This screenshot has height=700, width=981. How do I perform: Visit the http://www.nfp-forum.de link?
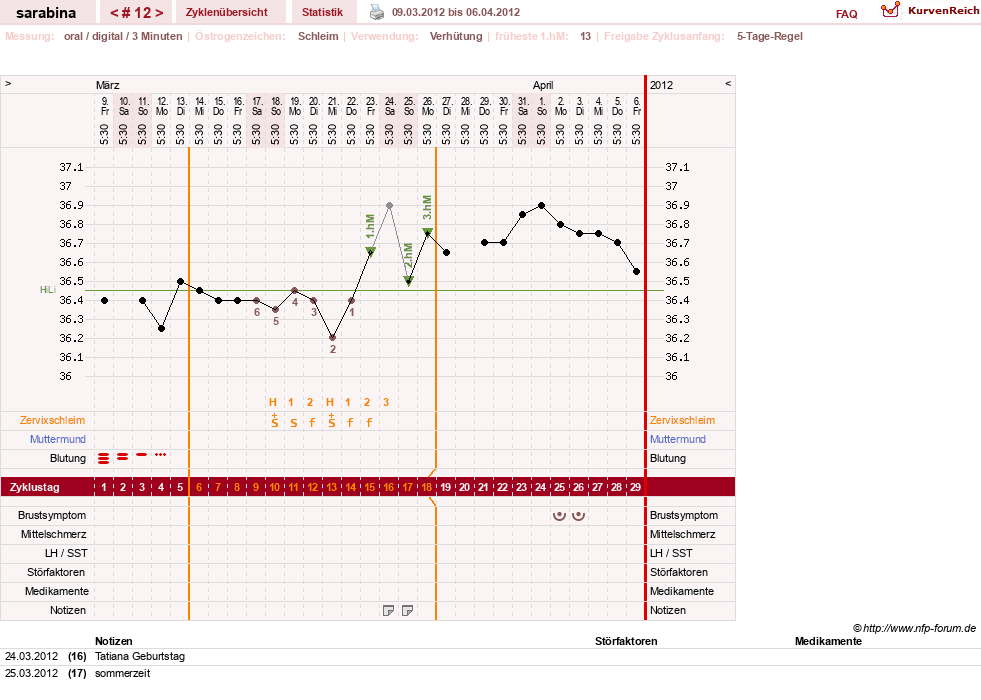click(919, 628)
